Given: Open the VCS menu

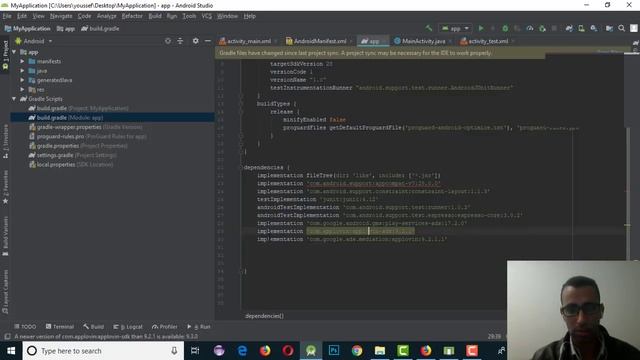Looking at the screenshot, I should (x=207, y=16).
